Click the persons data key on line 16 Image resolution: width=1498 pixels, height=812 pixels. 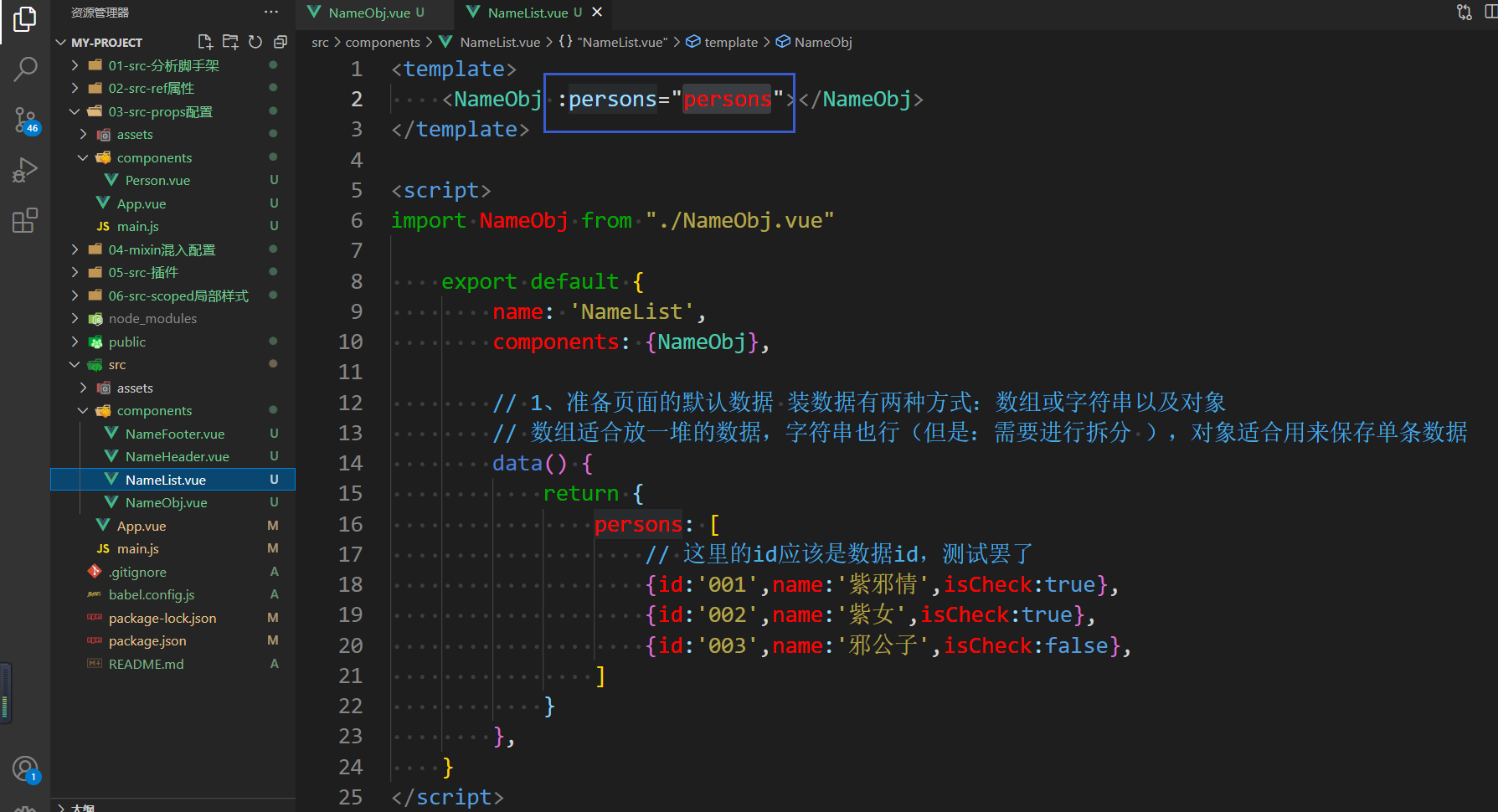(x=638, y=524)
